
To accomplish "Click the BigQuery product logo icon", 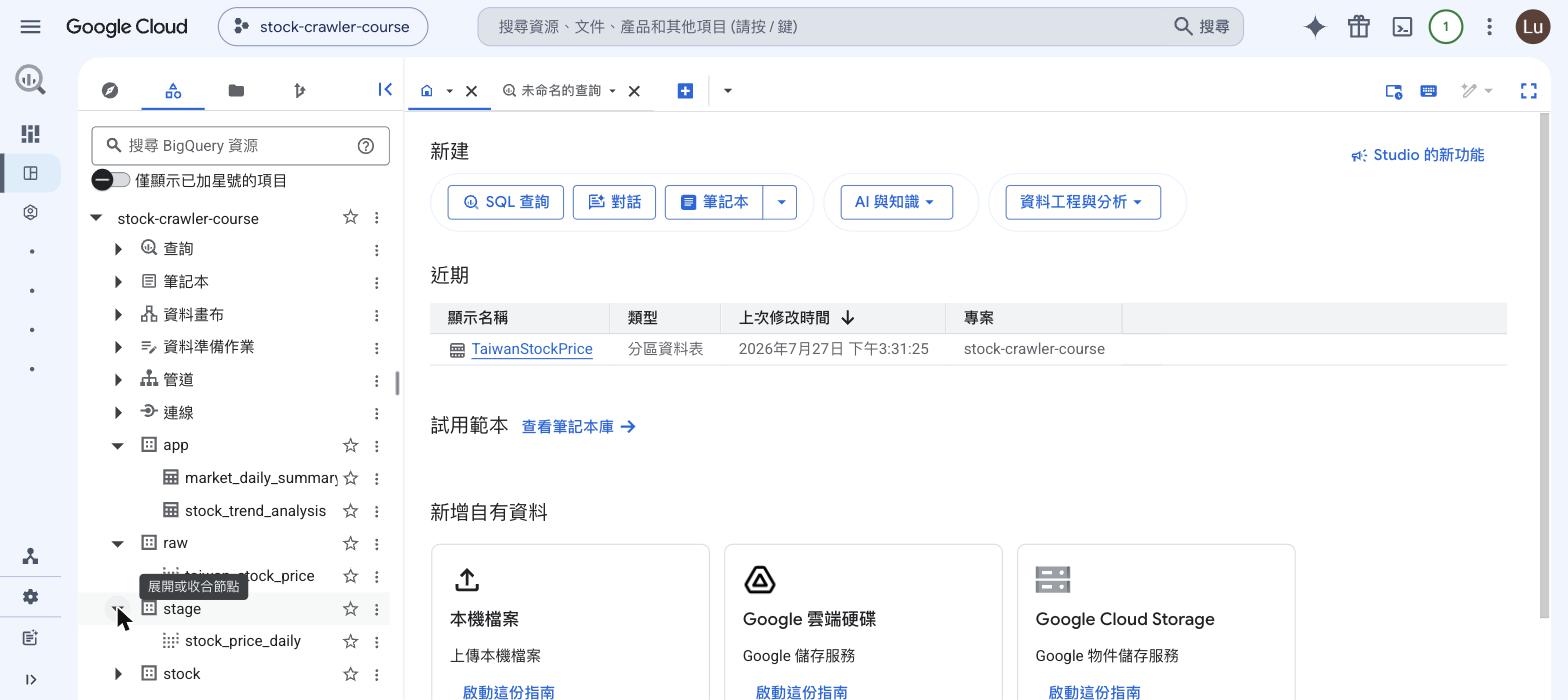I will click(x=30, y=80).
